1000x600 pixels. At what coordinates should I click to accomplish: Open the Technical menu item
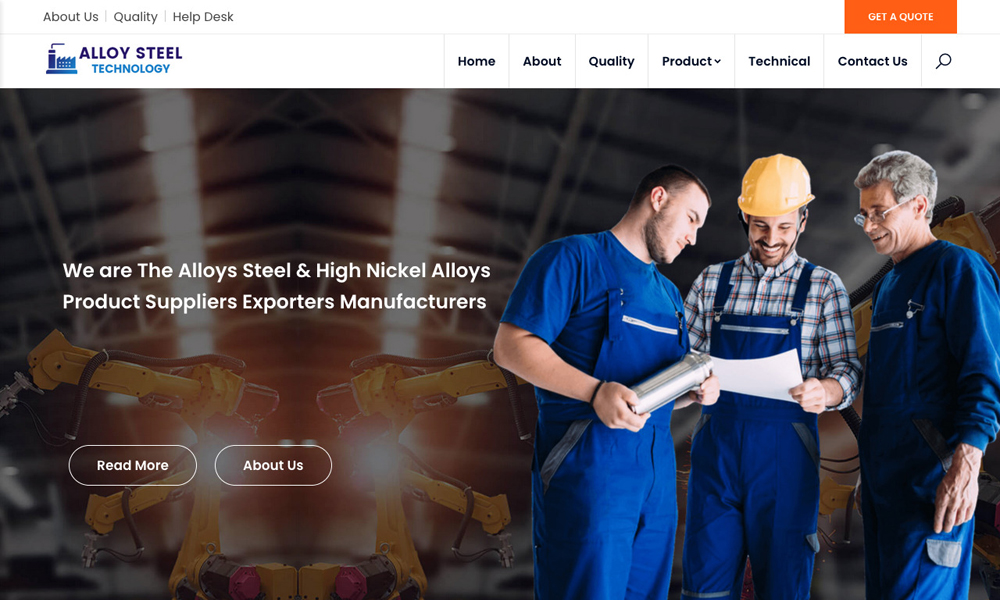(x=779, y=61)
